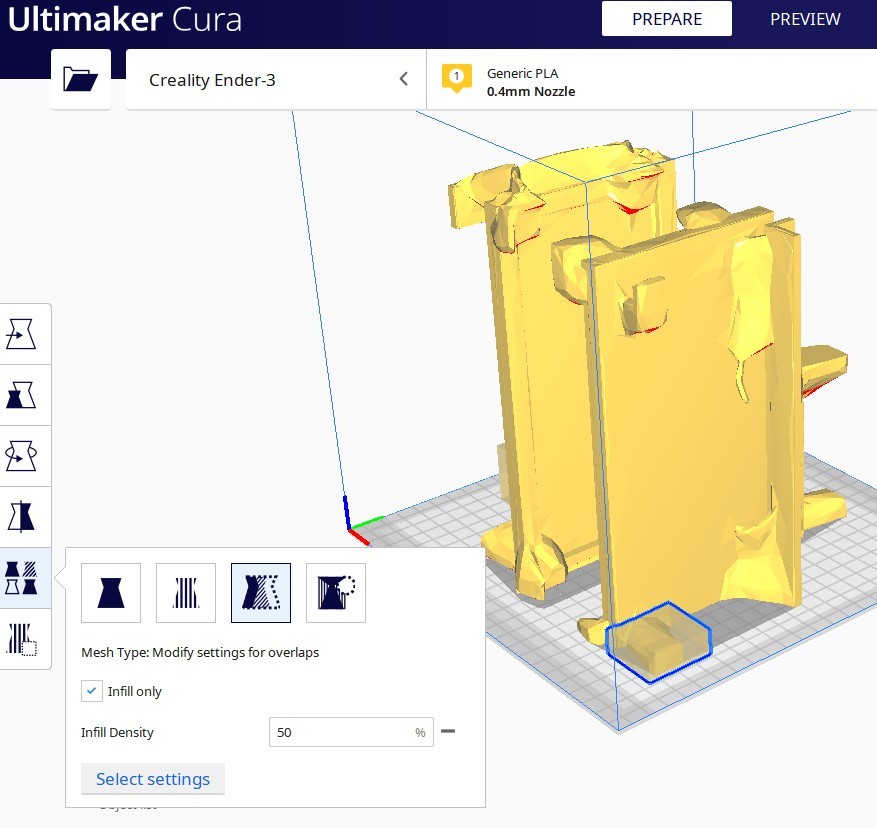877x828 pixels.
Task: Click the extruder 1 material icon
Action: (x=456, y=78)
